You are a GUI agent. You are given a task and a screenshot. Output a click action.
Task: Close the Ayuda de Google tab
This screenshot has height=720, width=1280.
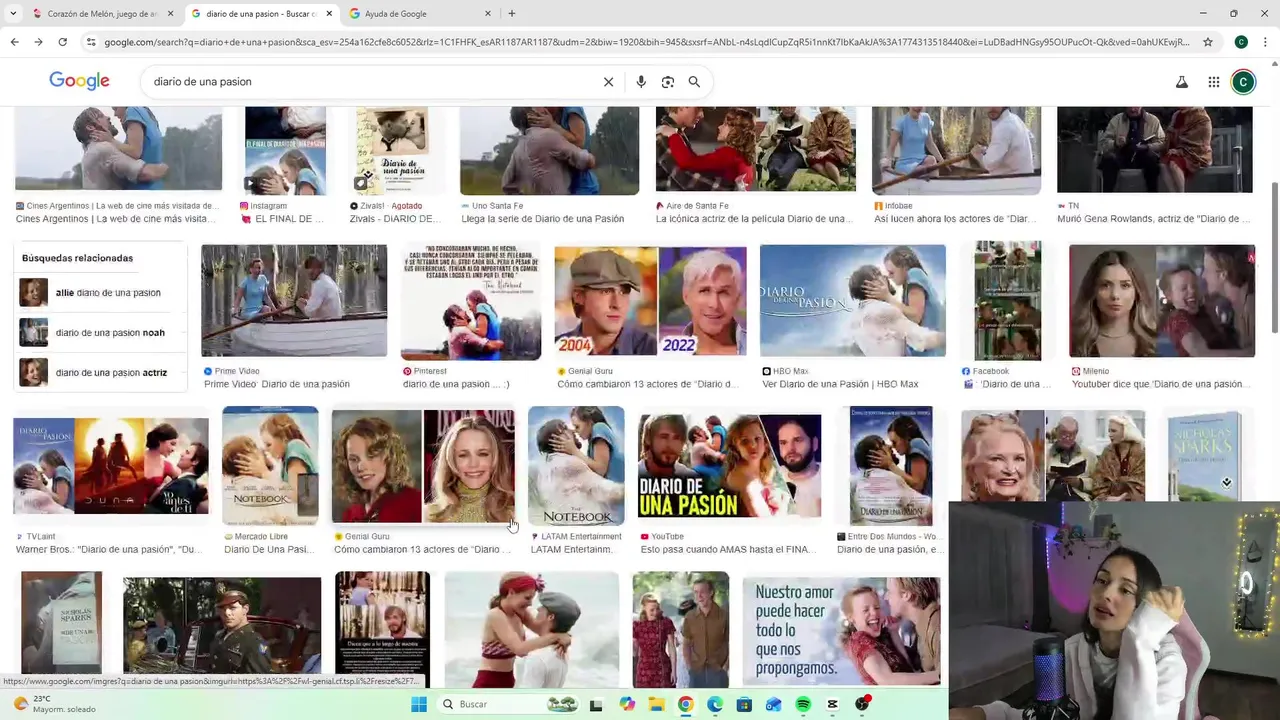point(488,14)
